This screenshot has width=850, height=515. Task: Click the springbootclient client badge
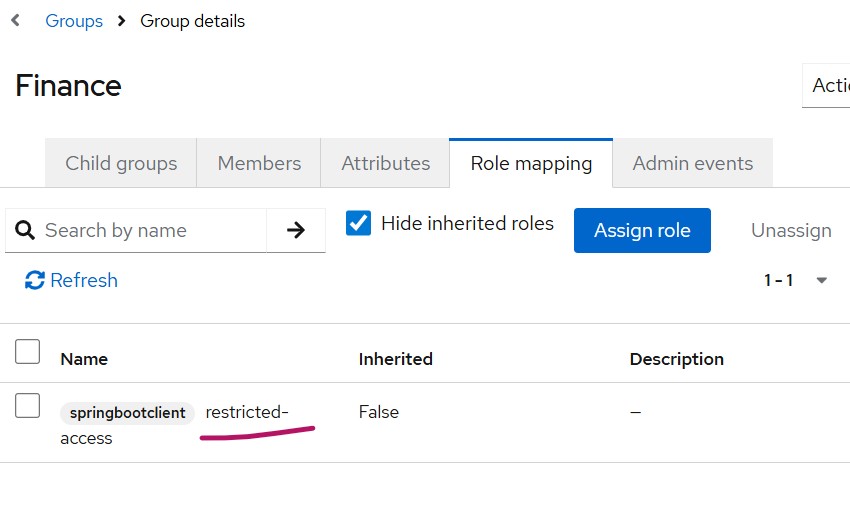pos(127,413)
